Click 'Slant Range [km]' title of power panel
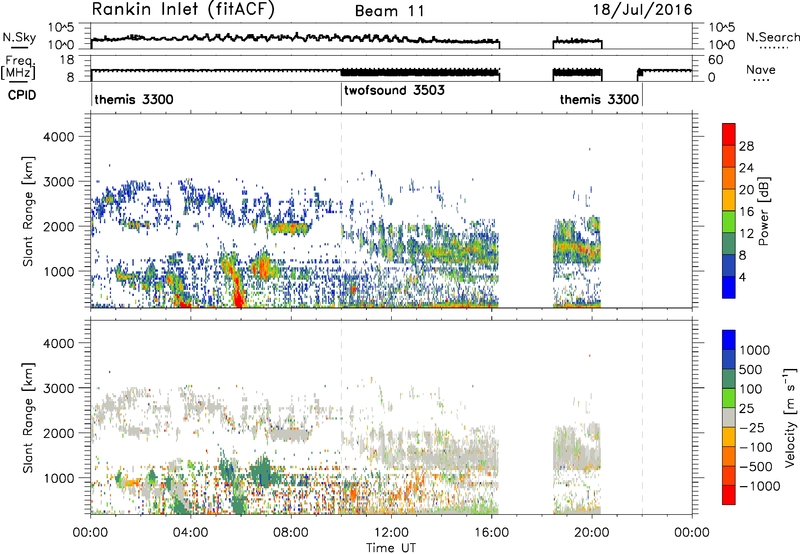The width and height of the screenshot is (800, 554). point(29,211)
